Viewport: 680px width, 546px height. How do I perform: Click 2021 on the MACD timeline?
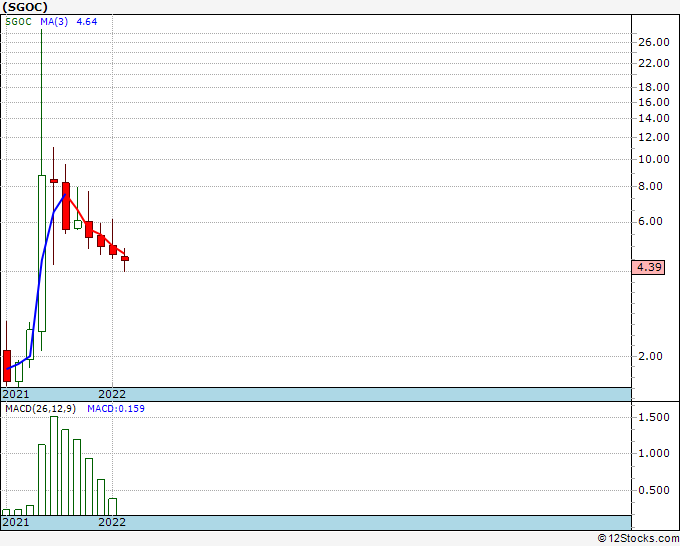tap(16, 522)
